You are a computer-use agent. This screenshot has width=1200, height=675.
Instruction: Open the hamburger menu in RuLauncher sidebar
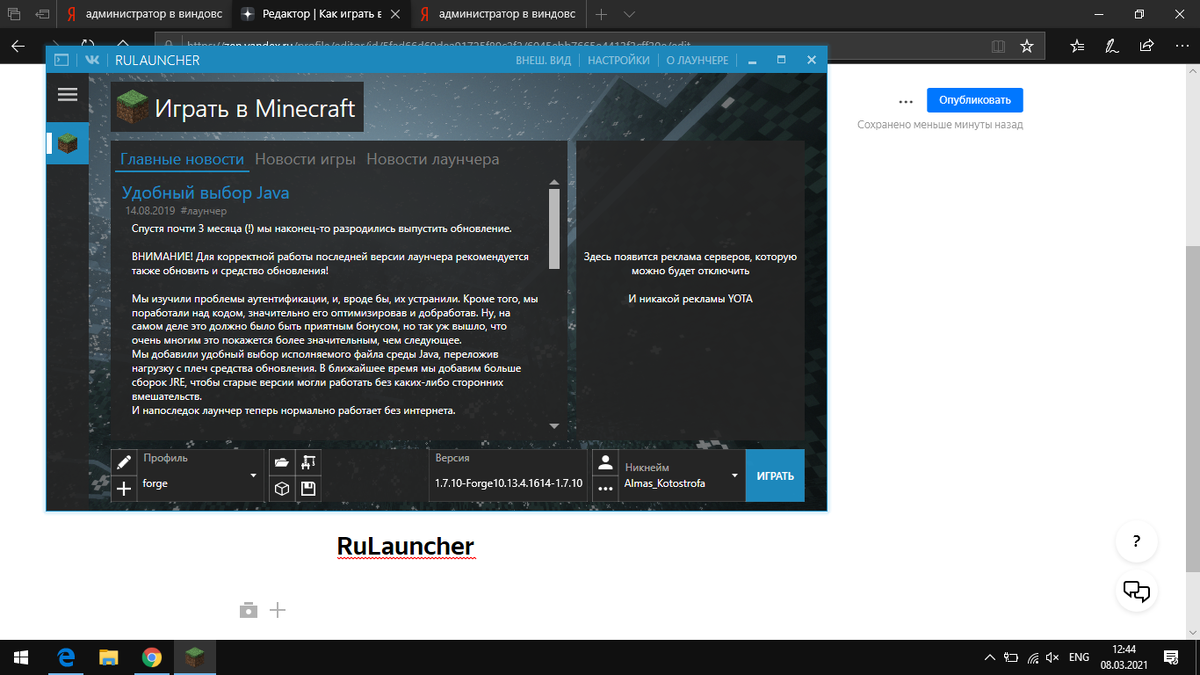coord(68,94)
